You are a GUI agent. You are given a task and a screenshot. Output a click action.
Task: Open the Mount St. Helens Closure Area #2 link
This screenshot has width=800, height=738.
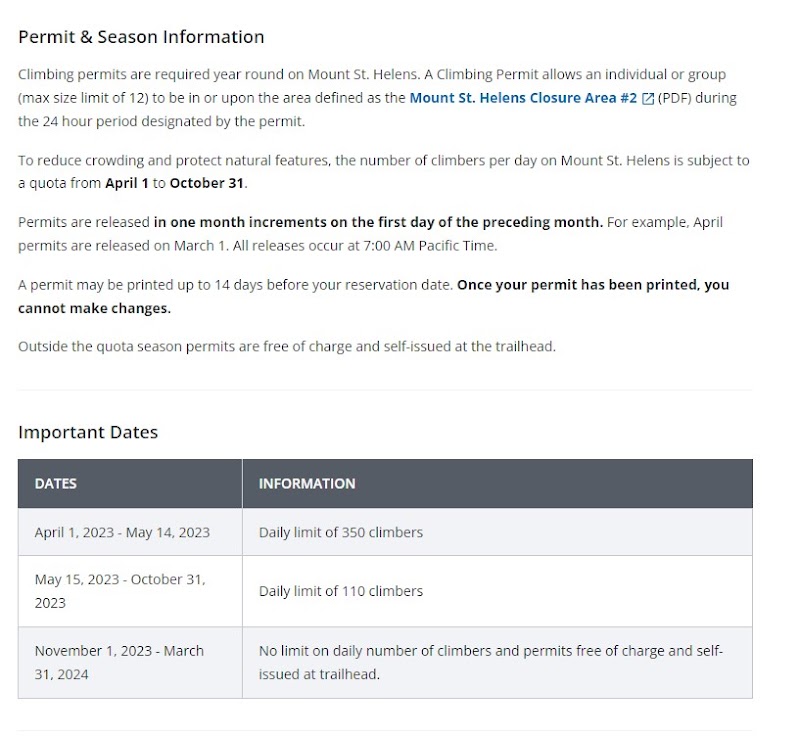pyautogui.click(x=523, y=98)
